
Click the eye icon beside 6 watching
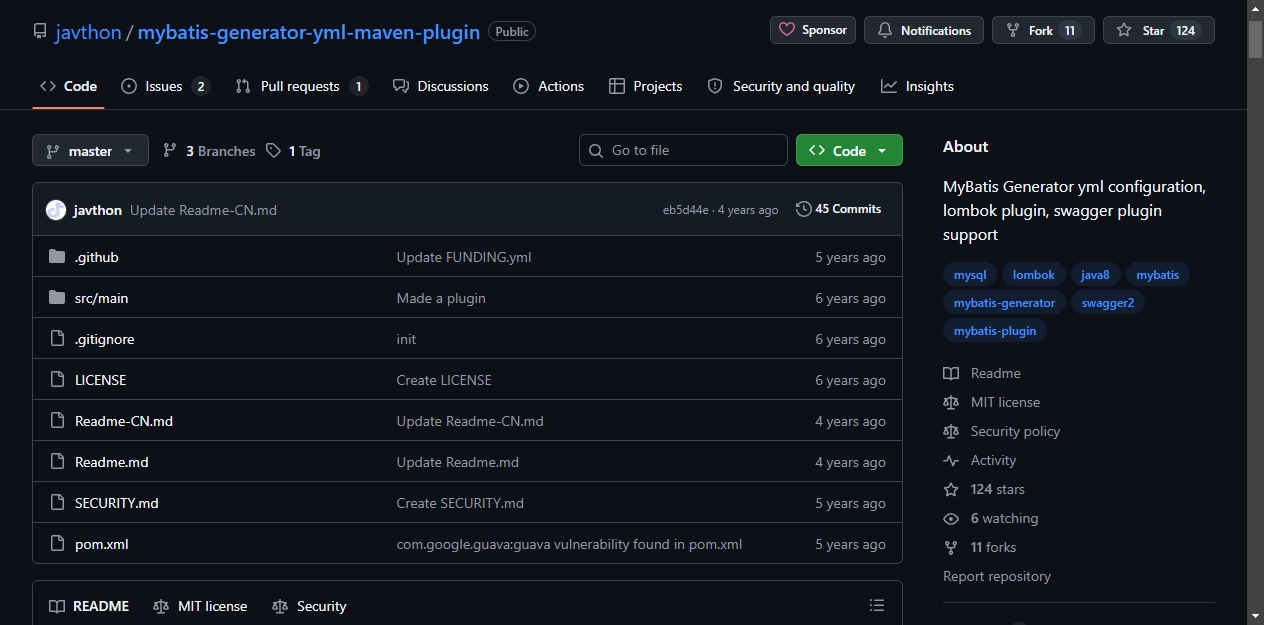[951, 518]
